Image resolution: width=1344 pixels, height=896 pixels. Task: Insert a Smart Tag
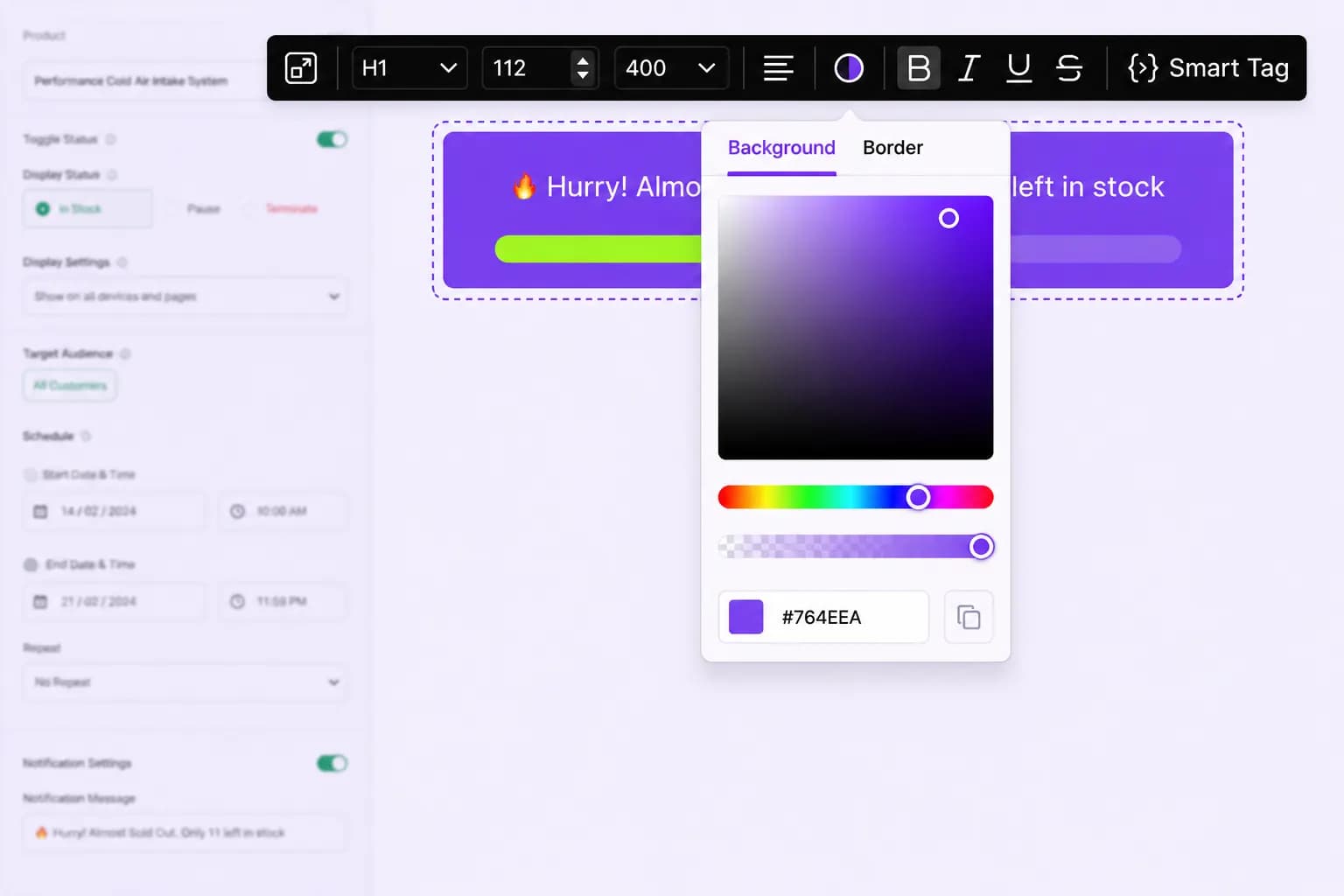point(1208,68)
